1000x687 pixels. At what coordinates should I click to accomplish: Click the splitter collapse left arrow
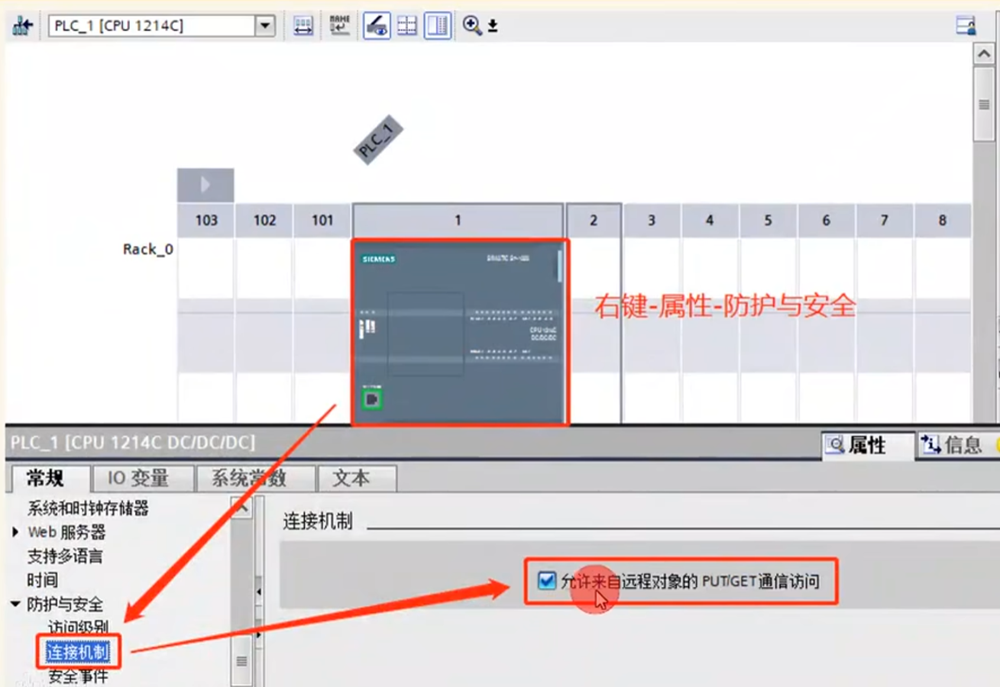[258, 592]
